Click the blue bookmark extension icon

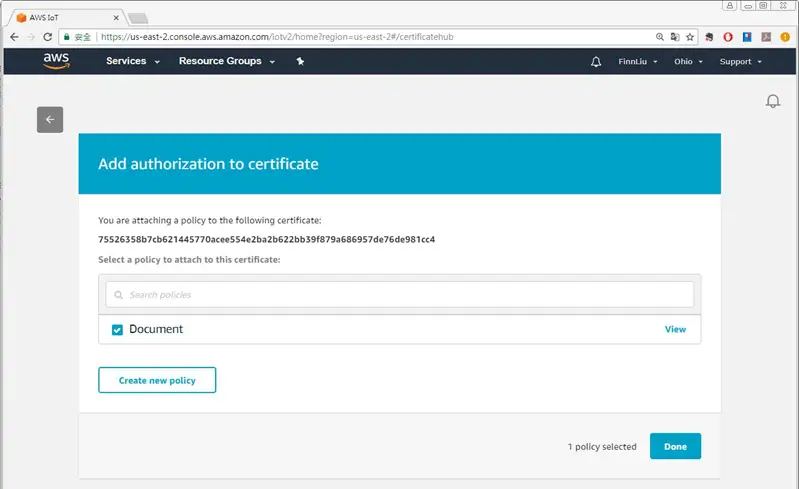tap(747, 37)
